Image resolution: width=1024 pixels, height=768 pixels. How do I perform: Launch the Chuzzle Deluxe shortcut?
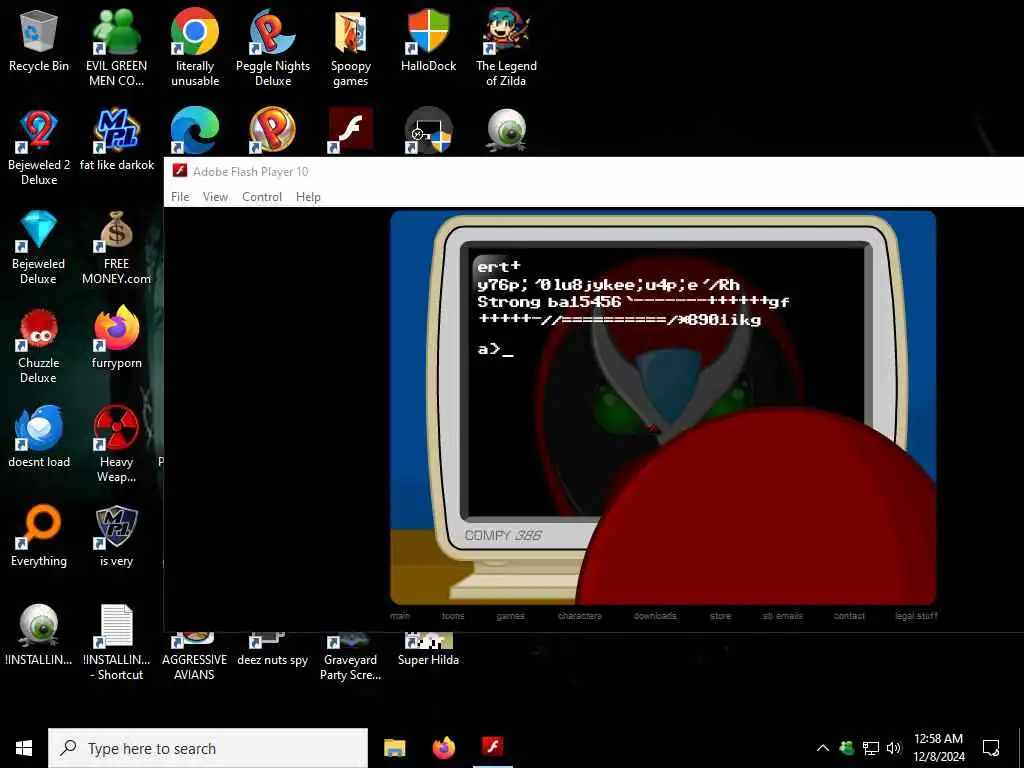[39, 345]
